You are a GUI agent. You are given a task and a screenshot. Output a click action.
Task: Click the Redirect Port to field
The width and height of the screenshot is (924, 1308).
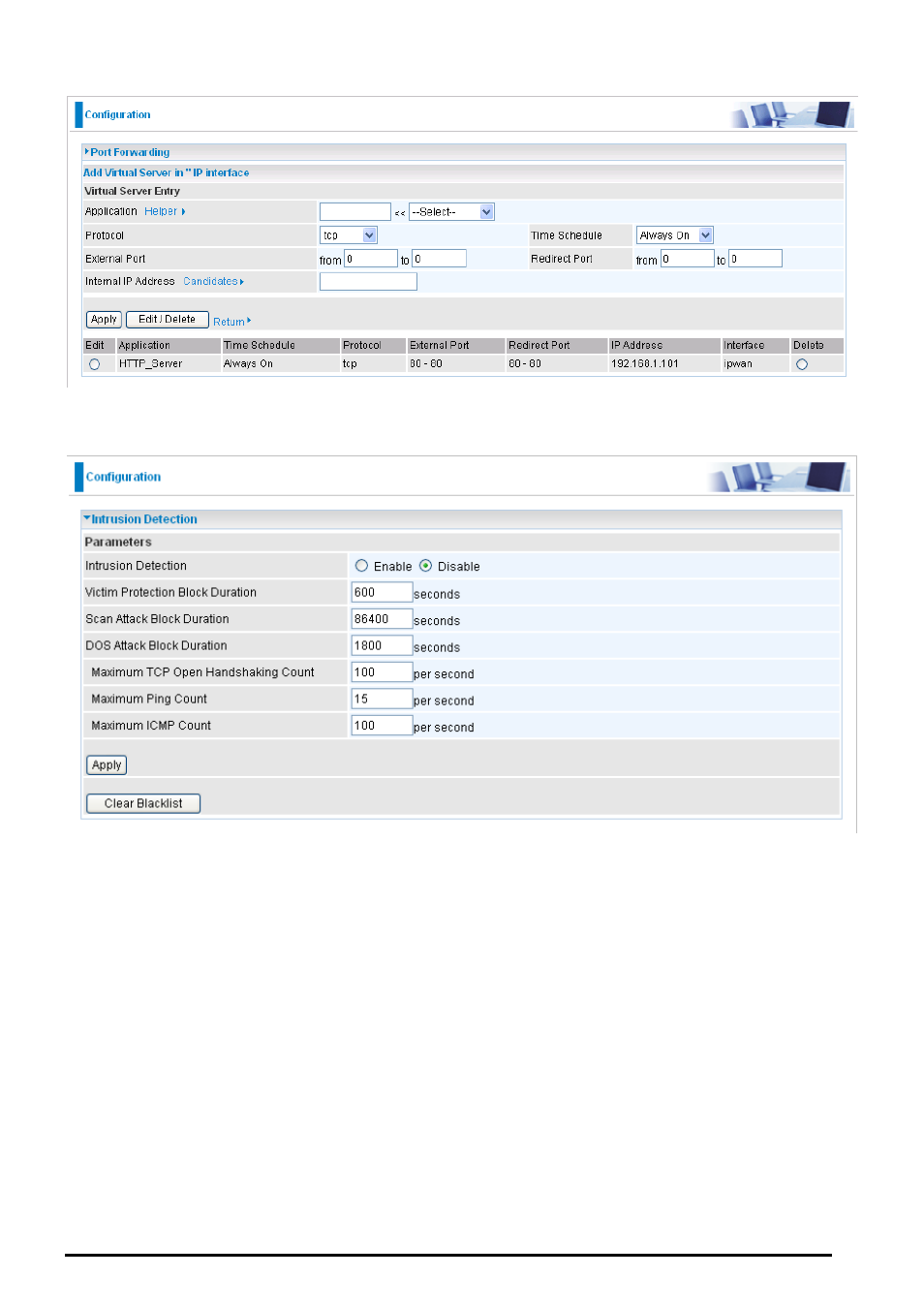[x=755, y=259]
